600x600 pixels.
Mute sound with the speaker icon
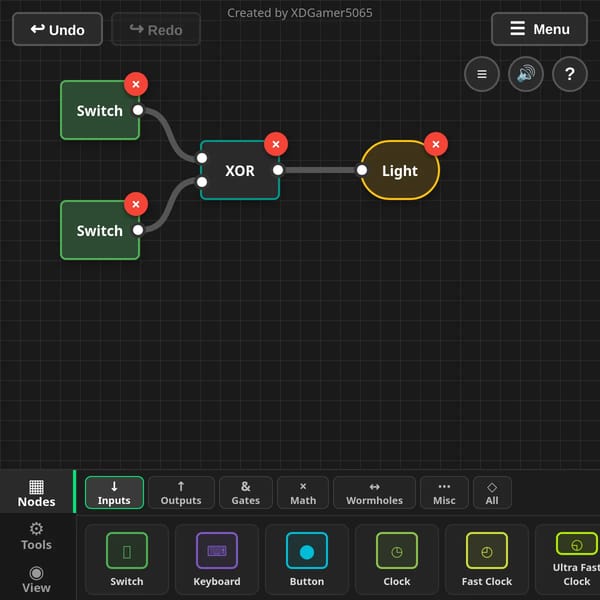coord(526,74)
